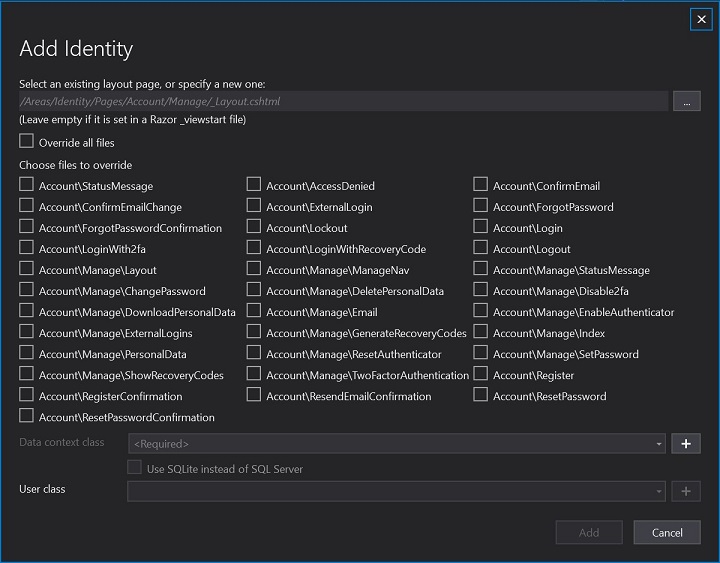Tick Account\Logout
Viewport: 720px width, 563px height.
480,248
